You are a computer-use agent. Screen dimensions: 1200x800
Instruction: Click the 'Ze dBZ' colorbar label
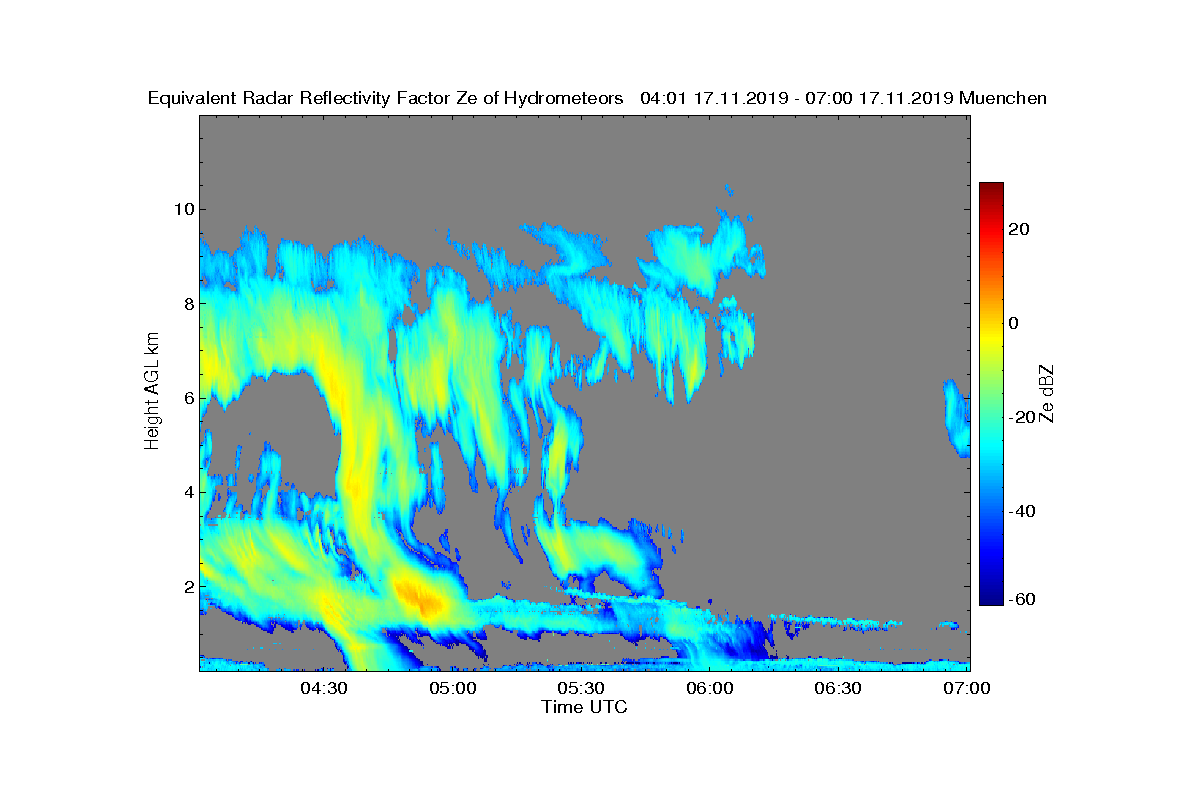pyautogui.click(x=1048, y=394)
